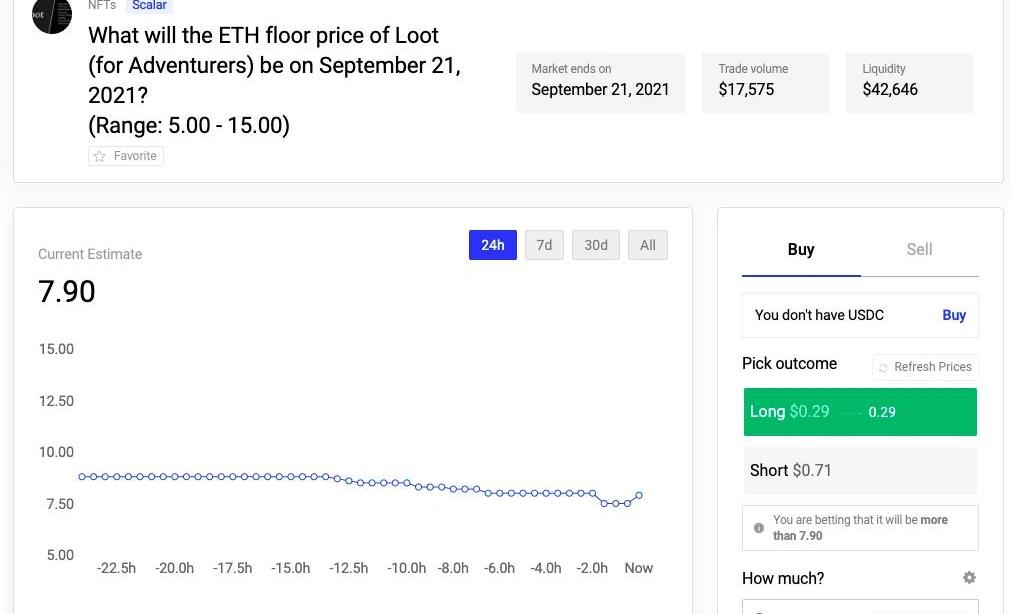Click Buy link to get USDC
The width and height of the screenshot is (1011, 614).
tap(953, 315)
